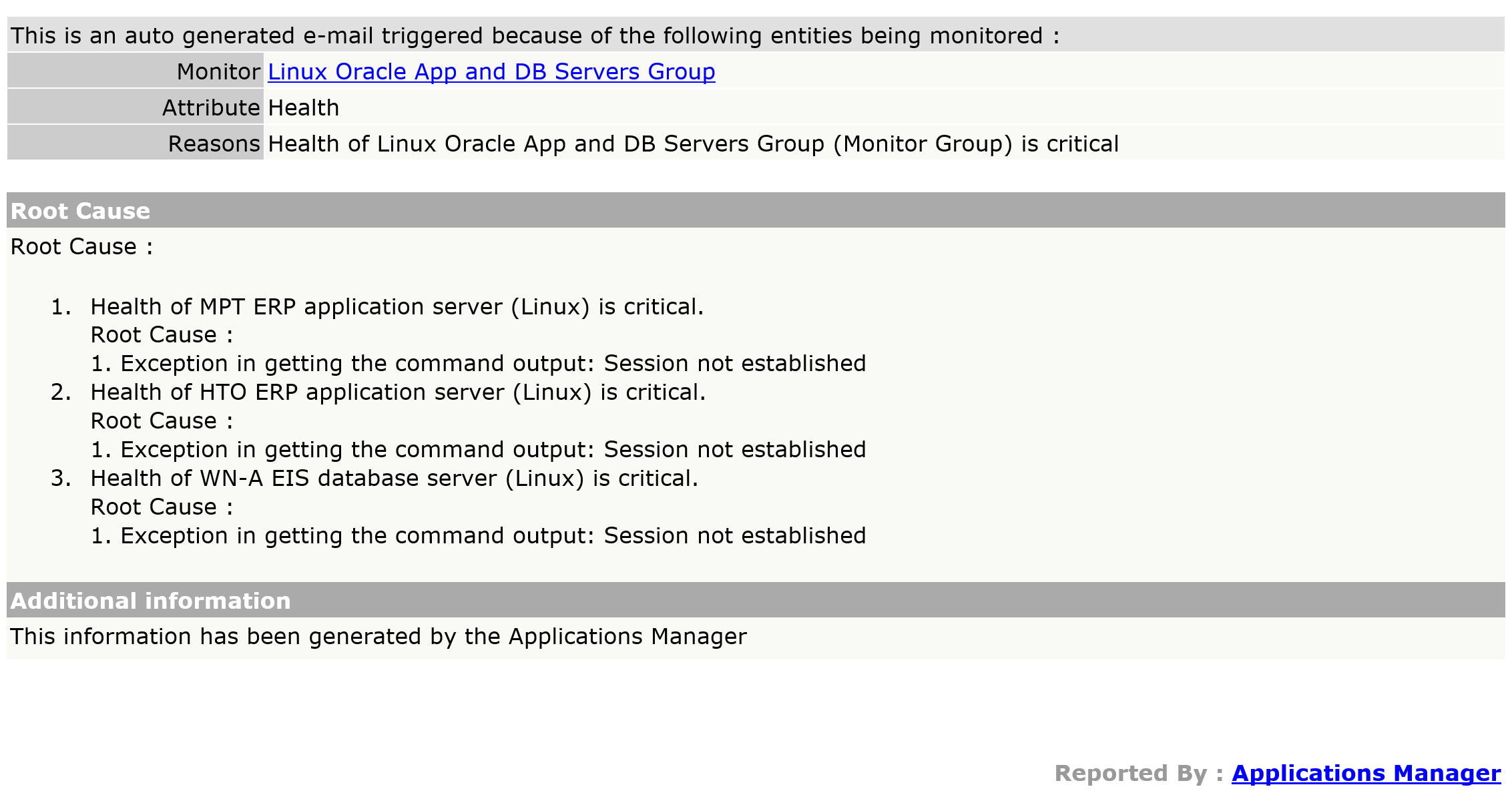Click the Health attribute value
This screenshot has width=1512, height=811.
(x=304, y=107)
